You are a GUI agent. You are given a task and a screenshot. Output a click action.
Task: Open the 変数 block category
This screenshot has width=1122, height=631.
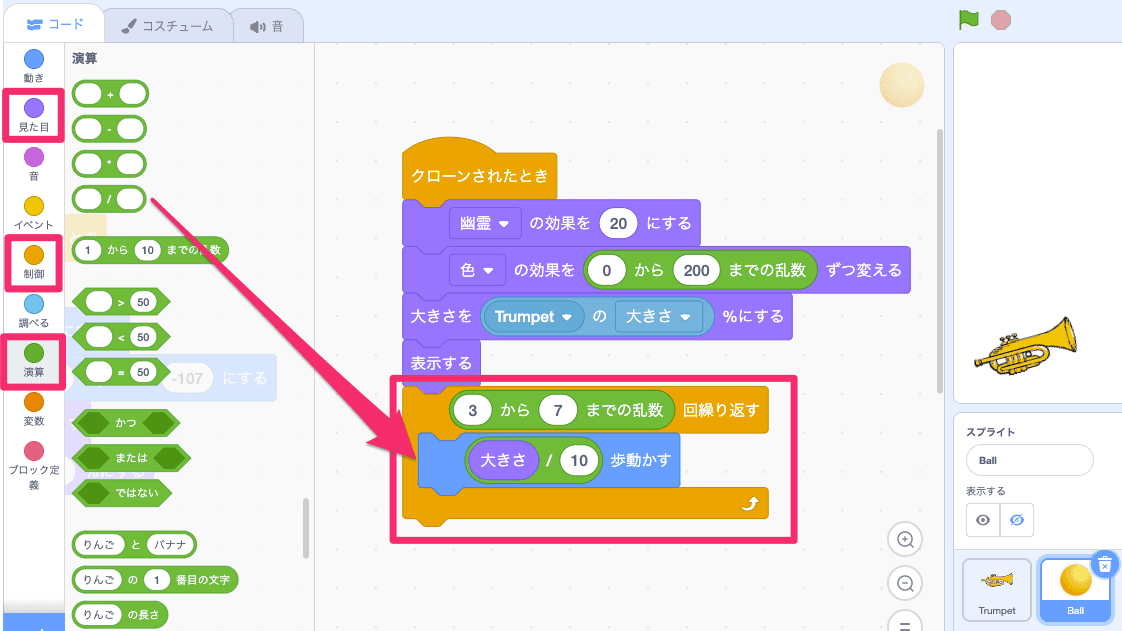tap(34, 410)
